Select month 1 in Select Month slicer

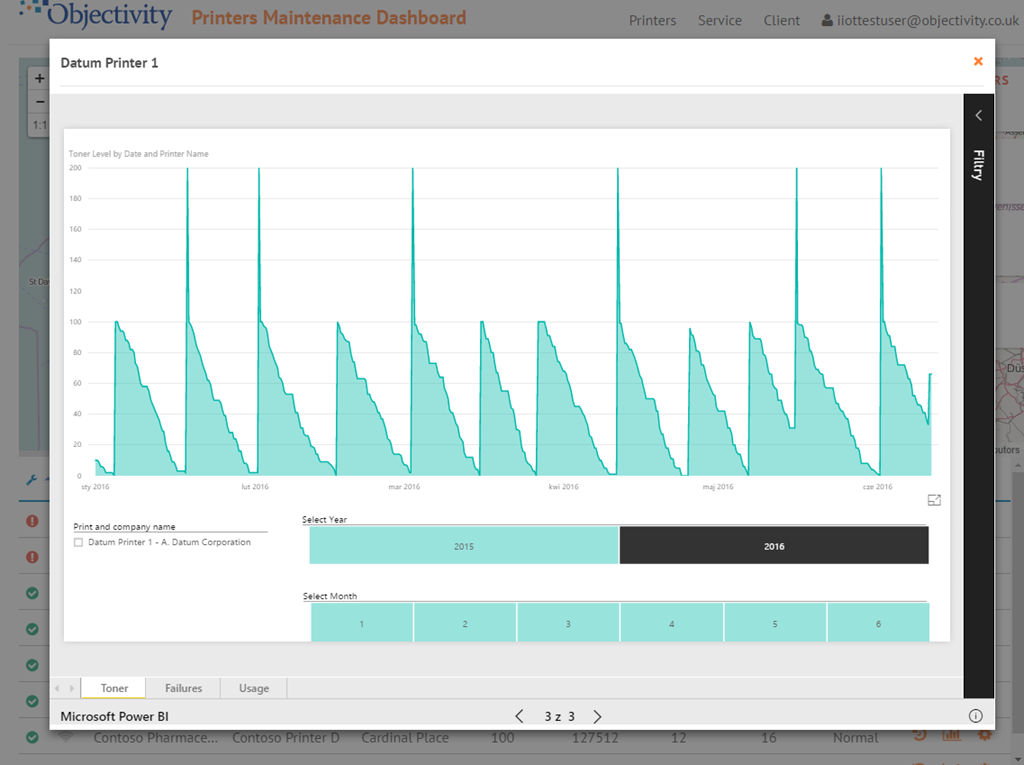(362, 623)
